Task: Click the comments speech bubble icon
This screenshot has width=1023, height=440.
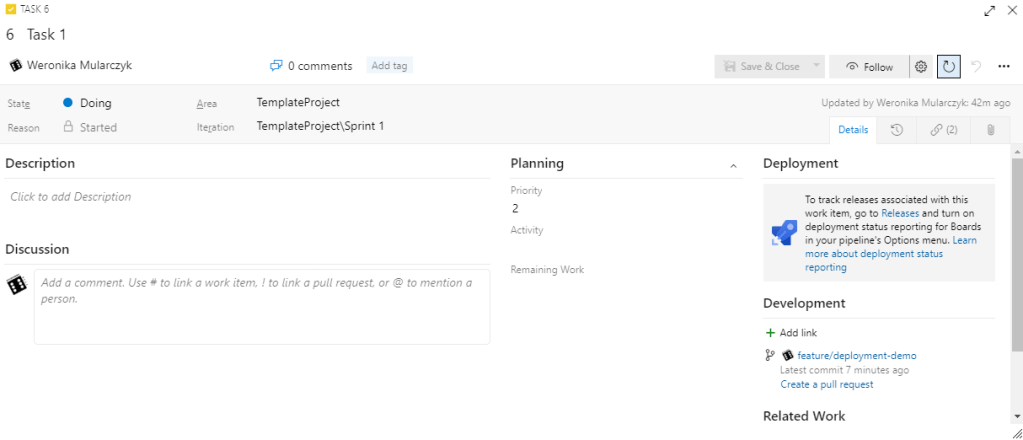Action: tap(276, 66)
